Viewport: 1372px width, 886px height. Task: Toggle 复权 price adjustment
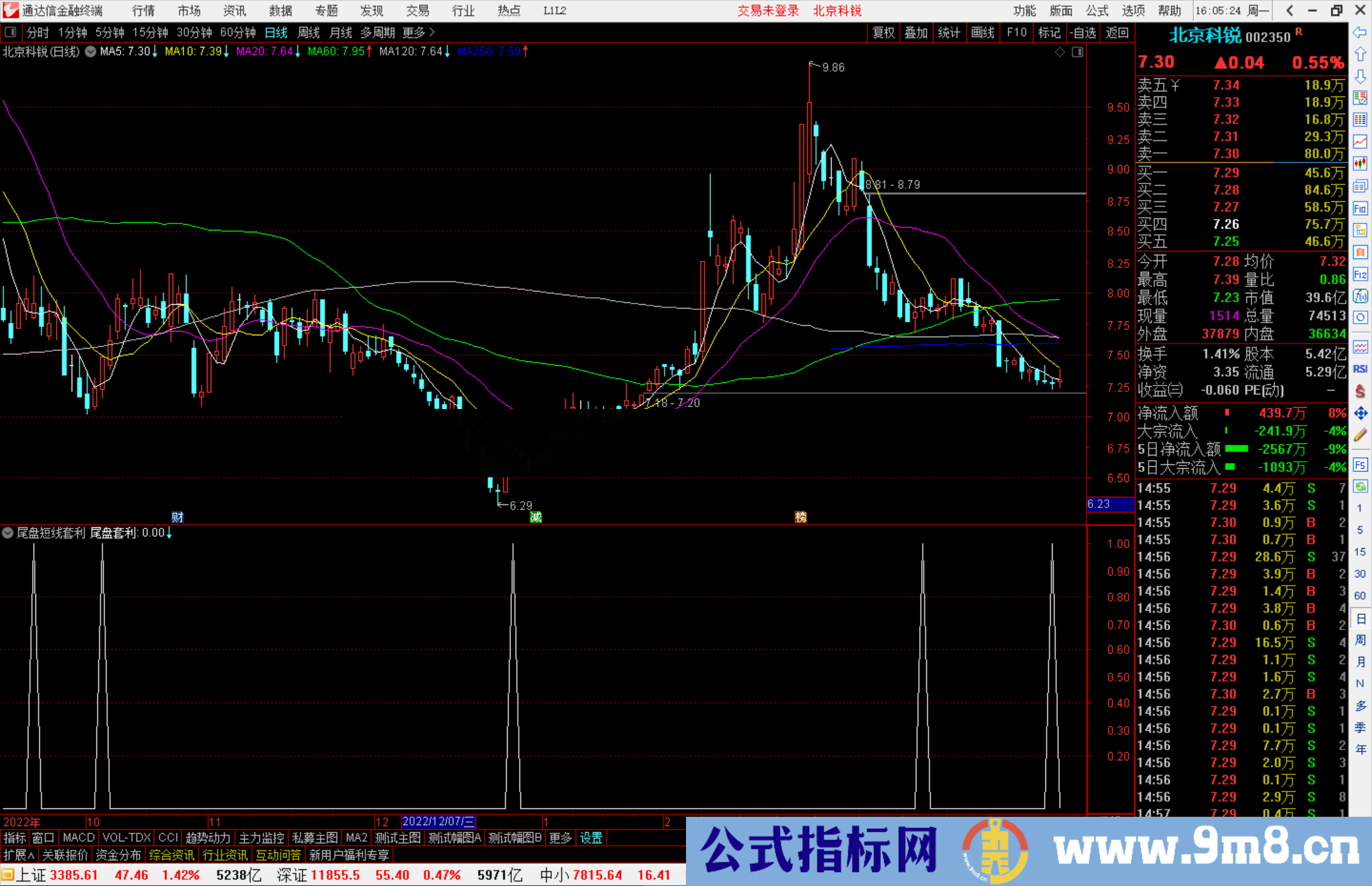[884, 32]
